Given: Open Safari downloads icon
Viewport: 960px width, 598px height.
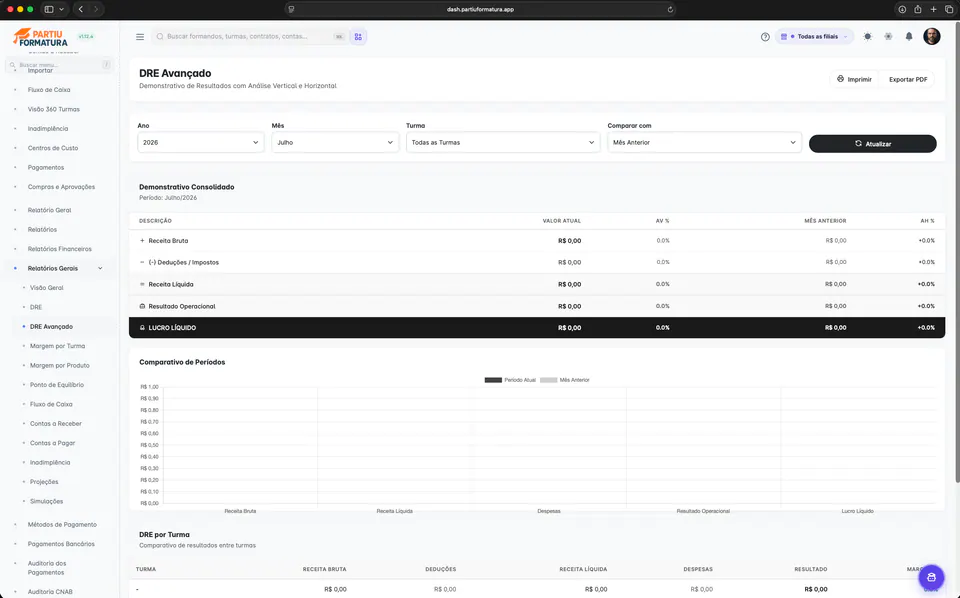Looking at the screenshot, I should (902, 9).
